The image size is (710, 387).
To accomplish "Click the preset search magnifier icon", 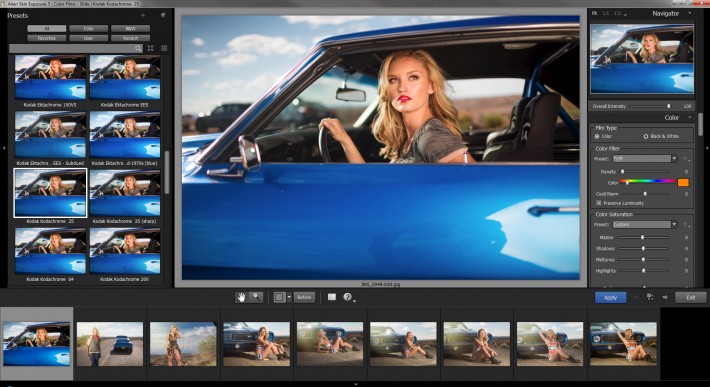I will (138, 48).
